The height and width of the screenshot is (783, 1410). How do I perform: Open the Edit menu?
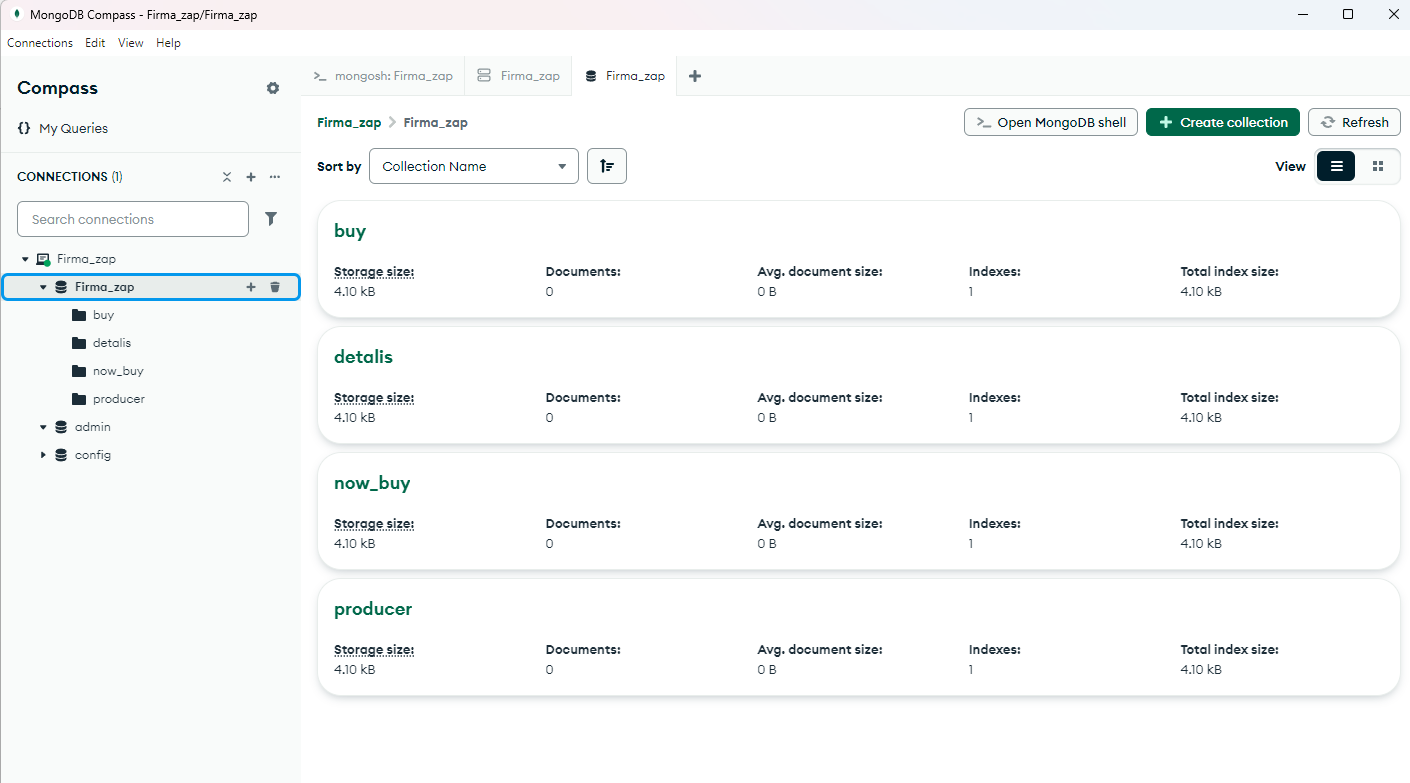95,43
